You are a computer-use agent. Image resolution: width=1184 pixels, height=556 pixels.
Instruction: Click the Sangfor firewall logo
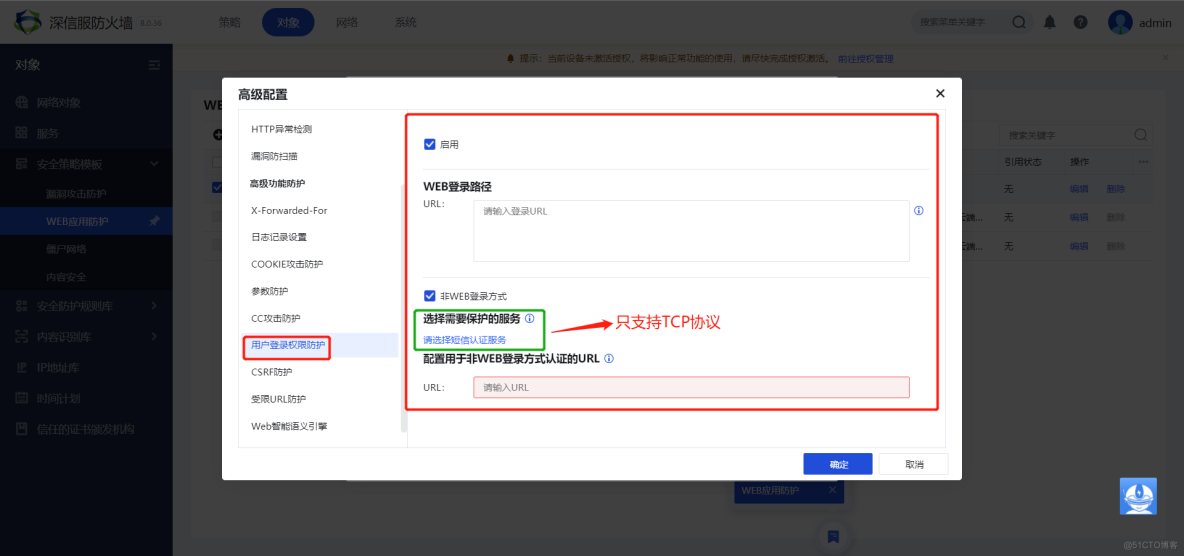tap(28, 22)
